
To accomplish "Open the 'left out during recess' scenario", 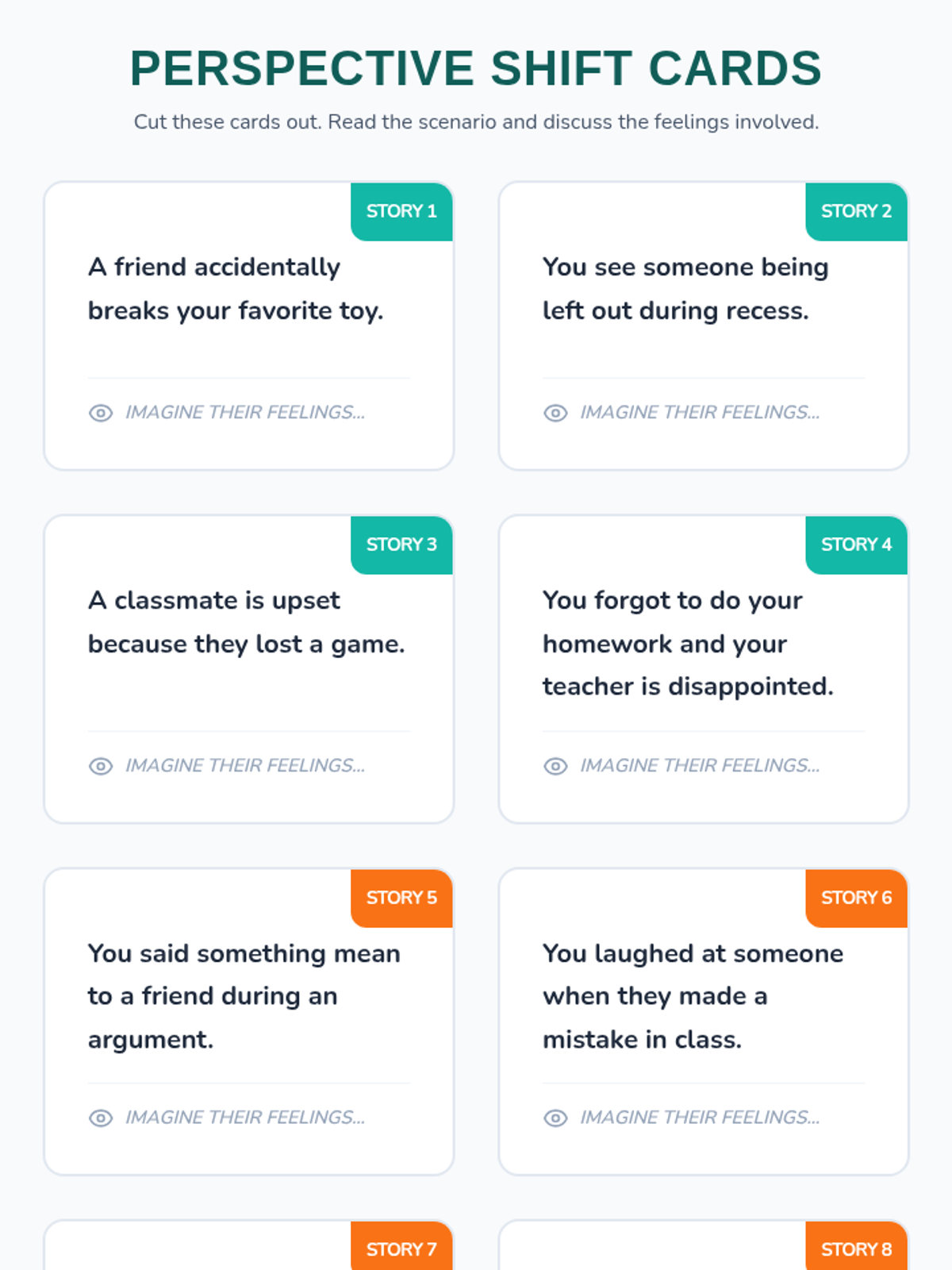I will (x=704, y=325).
